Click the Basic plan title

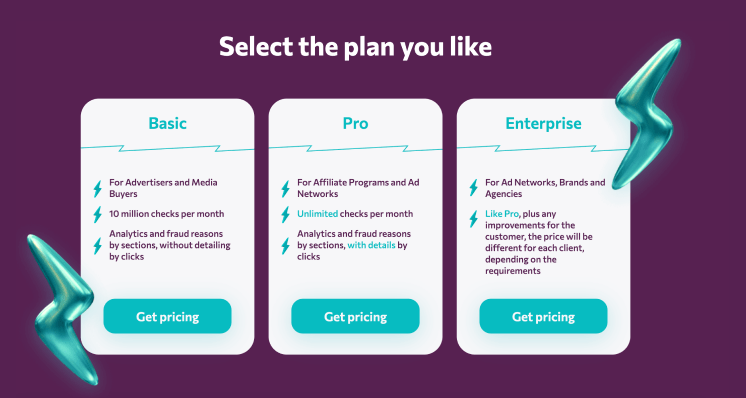[x=167, y=123]
